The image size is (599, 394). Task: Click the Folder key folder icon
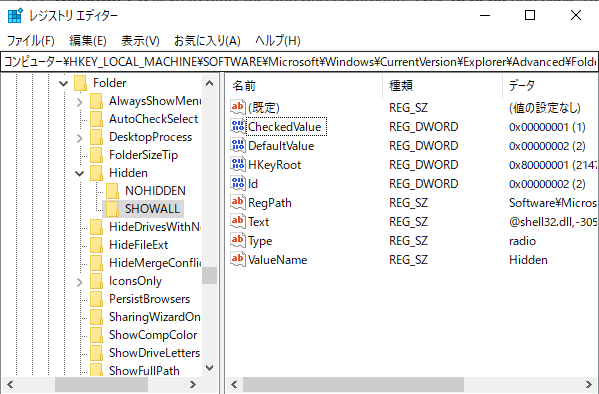point(80,83)
